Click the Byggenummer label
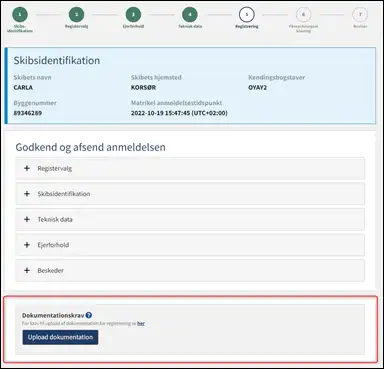 point(35,103)
